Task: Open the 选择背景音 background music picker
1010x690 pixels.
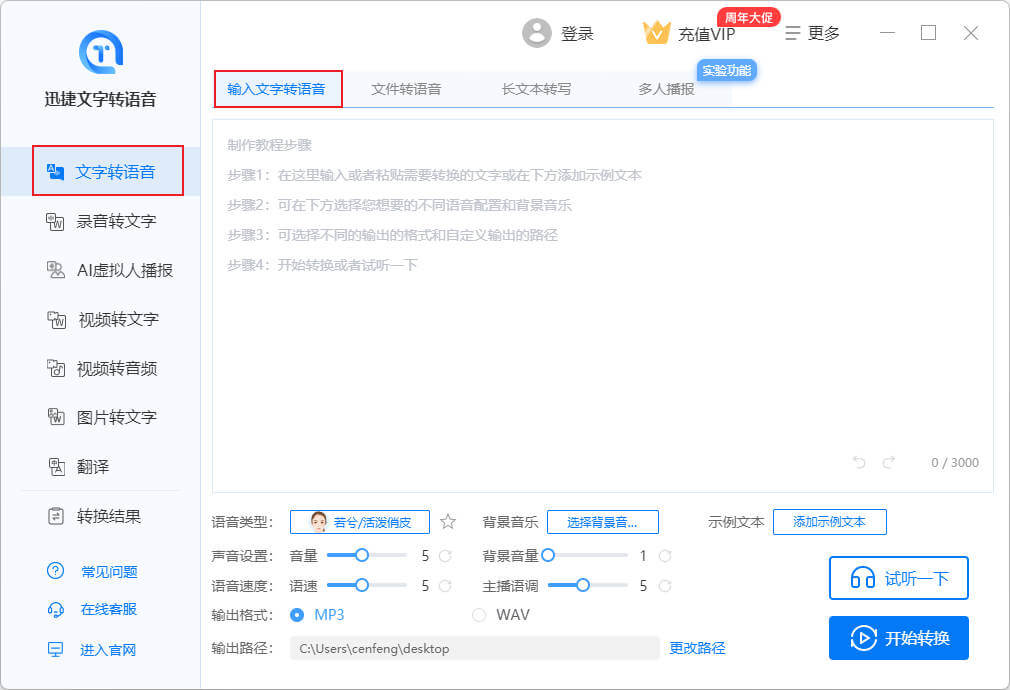Action: tap(603, 522)
